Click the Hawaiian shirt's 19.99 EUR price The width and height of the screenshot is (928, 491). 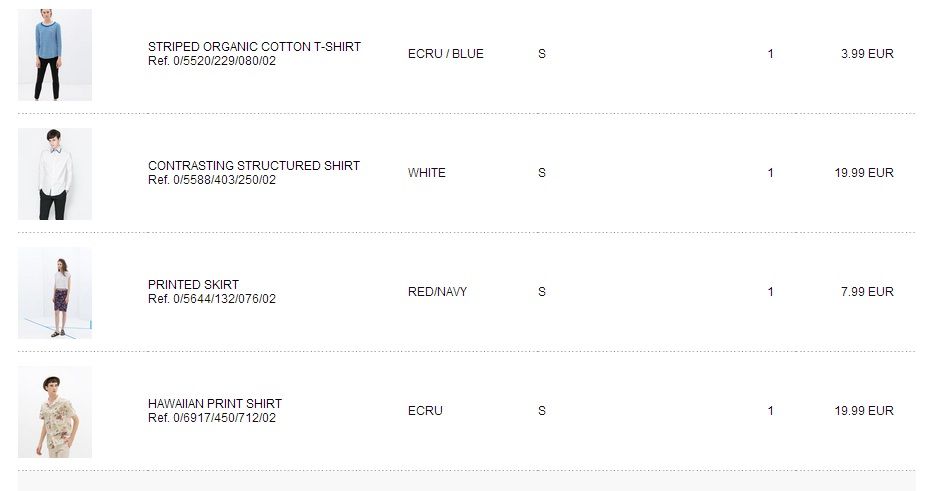[864, 411]
